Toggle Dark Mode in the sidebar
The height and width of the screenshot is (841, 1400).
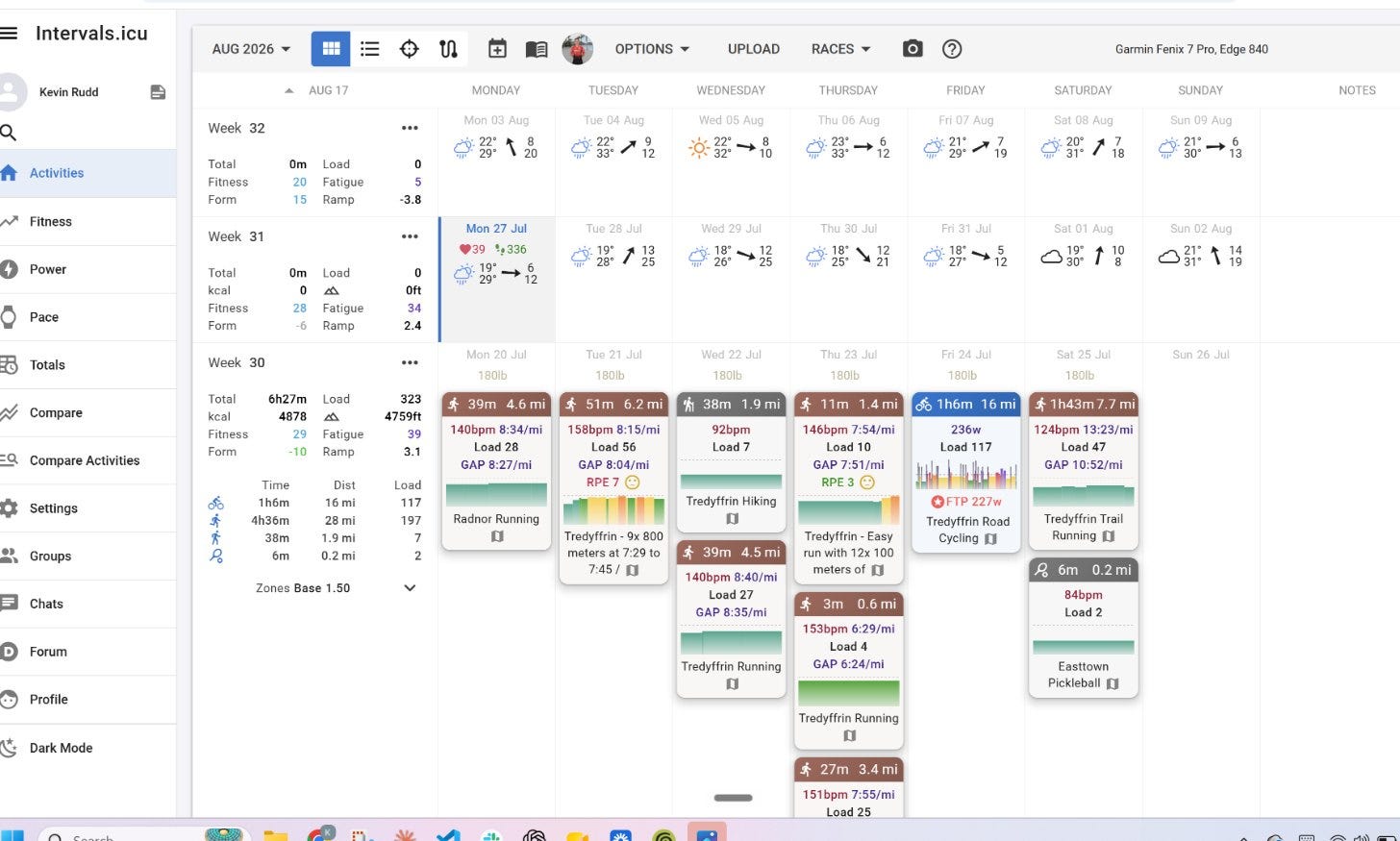[x=87, y=748]
